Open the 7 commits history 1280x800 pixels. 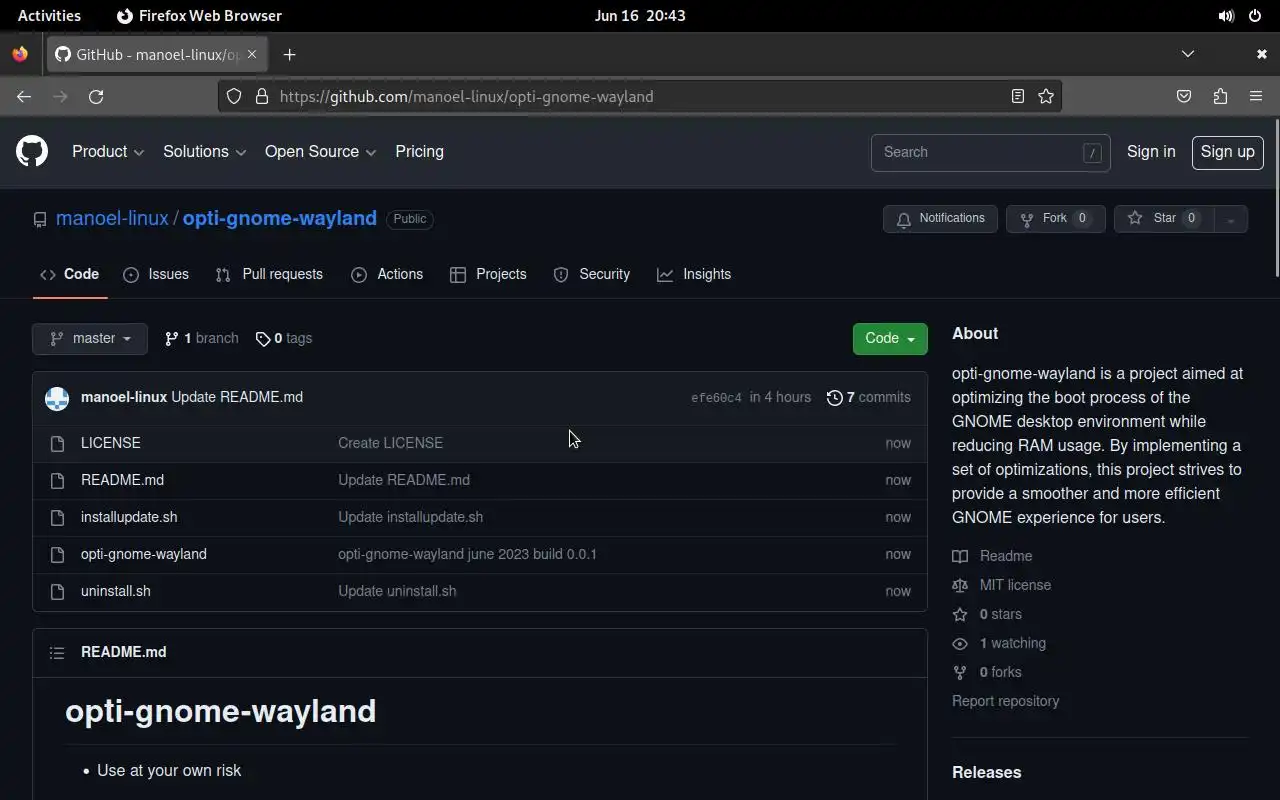click(869, 398)
